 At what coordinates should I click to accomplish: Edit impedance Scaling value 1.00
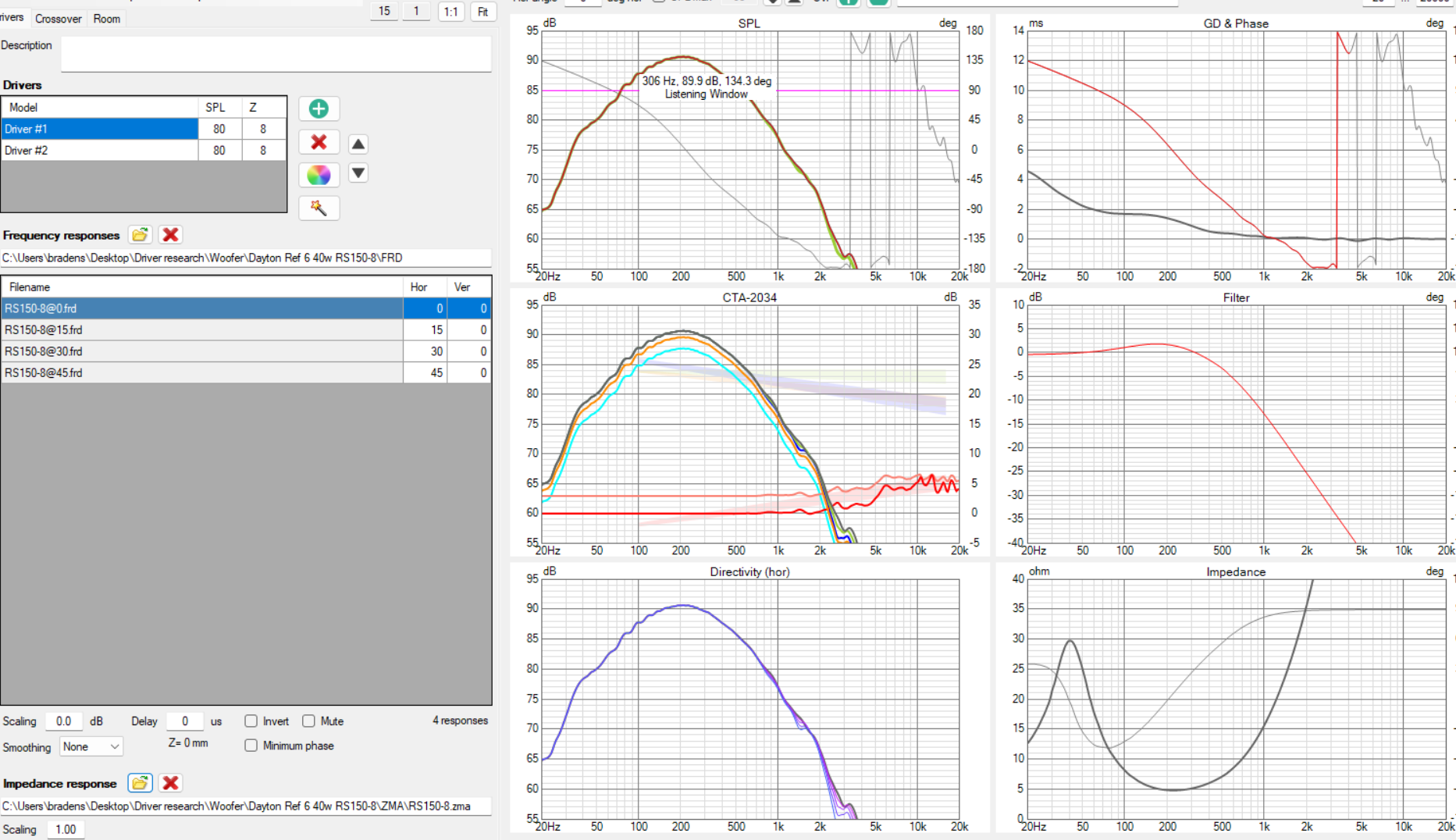66,829
